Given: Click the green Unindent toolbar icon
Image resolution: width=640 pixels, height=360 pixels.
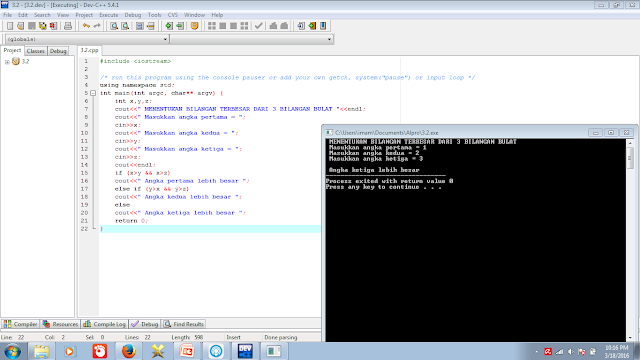Looking at the screenshot, I should 180,26.
